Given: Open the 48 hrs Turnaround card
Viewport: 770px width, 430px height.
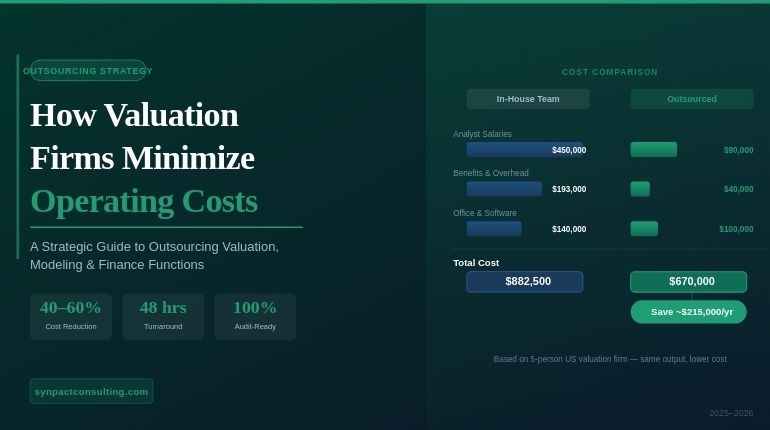Looking at the screenshot, I should [x=163, y=316].
